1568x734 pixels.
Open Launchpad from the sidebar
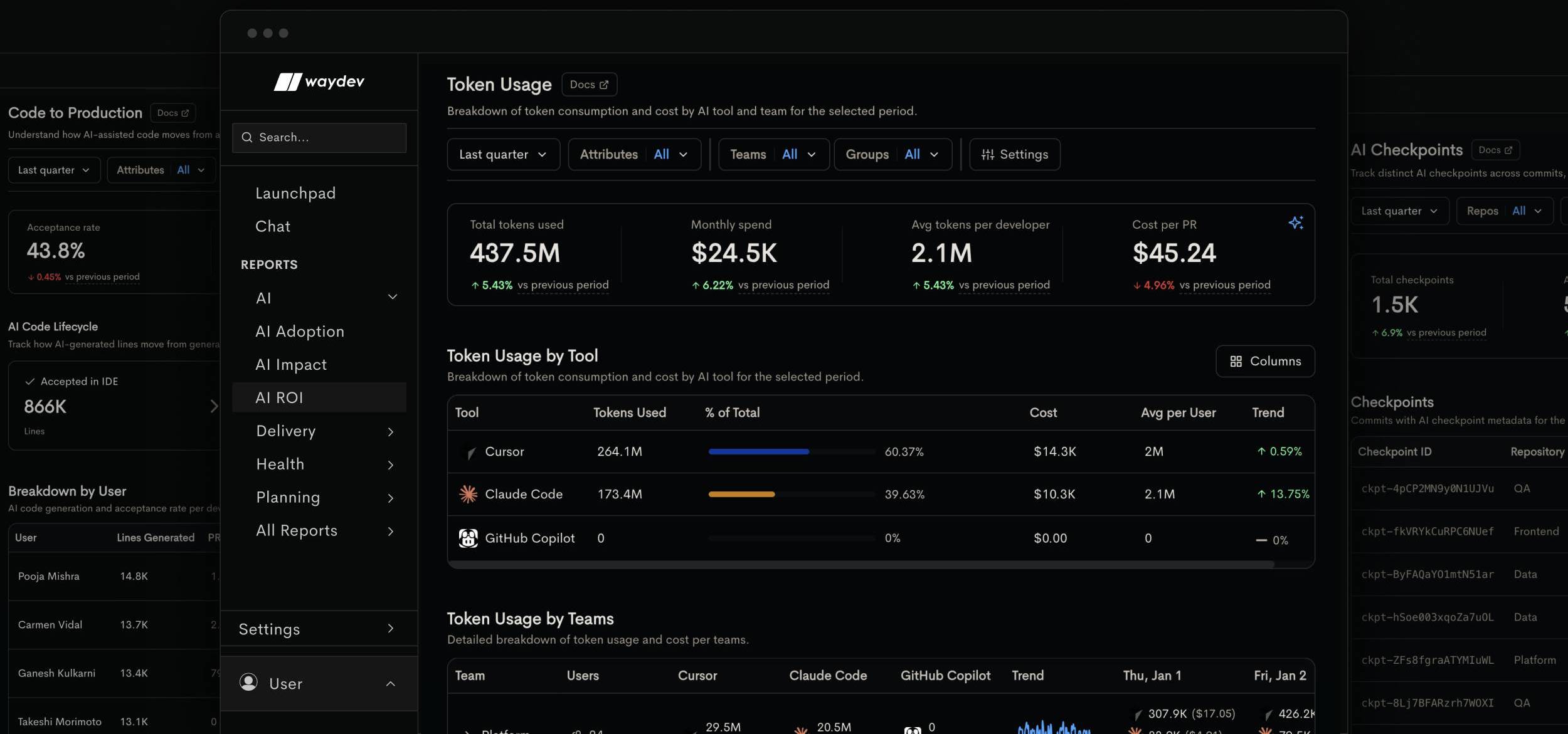(295, 193)
